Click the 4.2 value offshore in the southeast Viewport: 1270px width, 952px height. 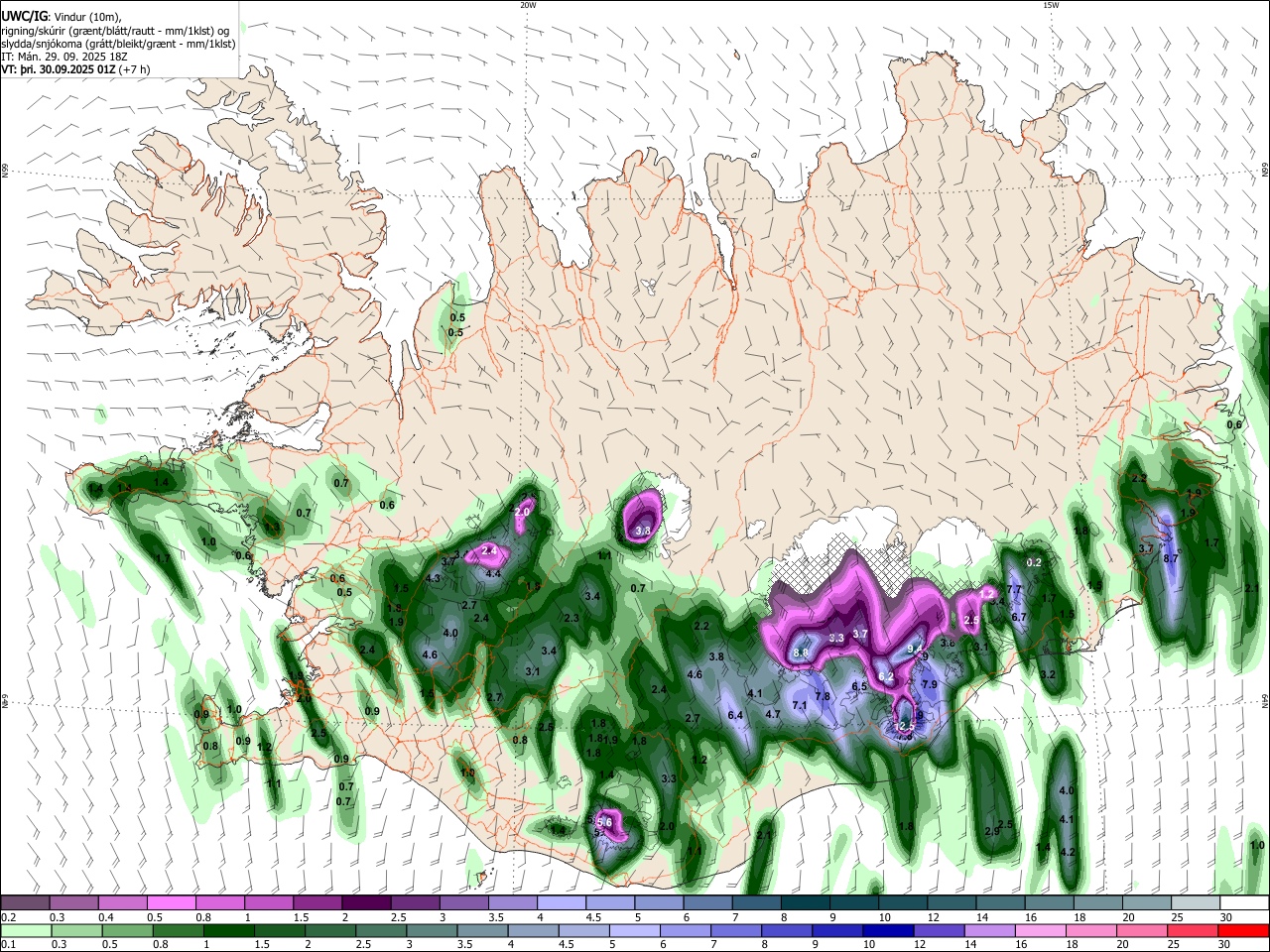coord(1068,852)
